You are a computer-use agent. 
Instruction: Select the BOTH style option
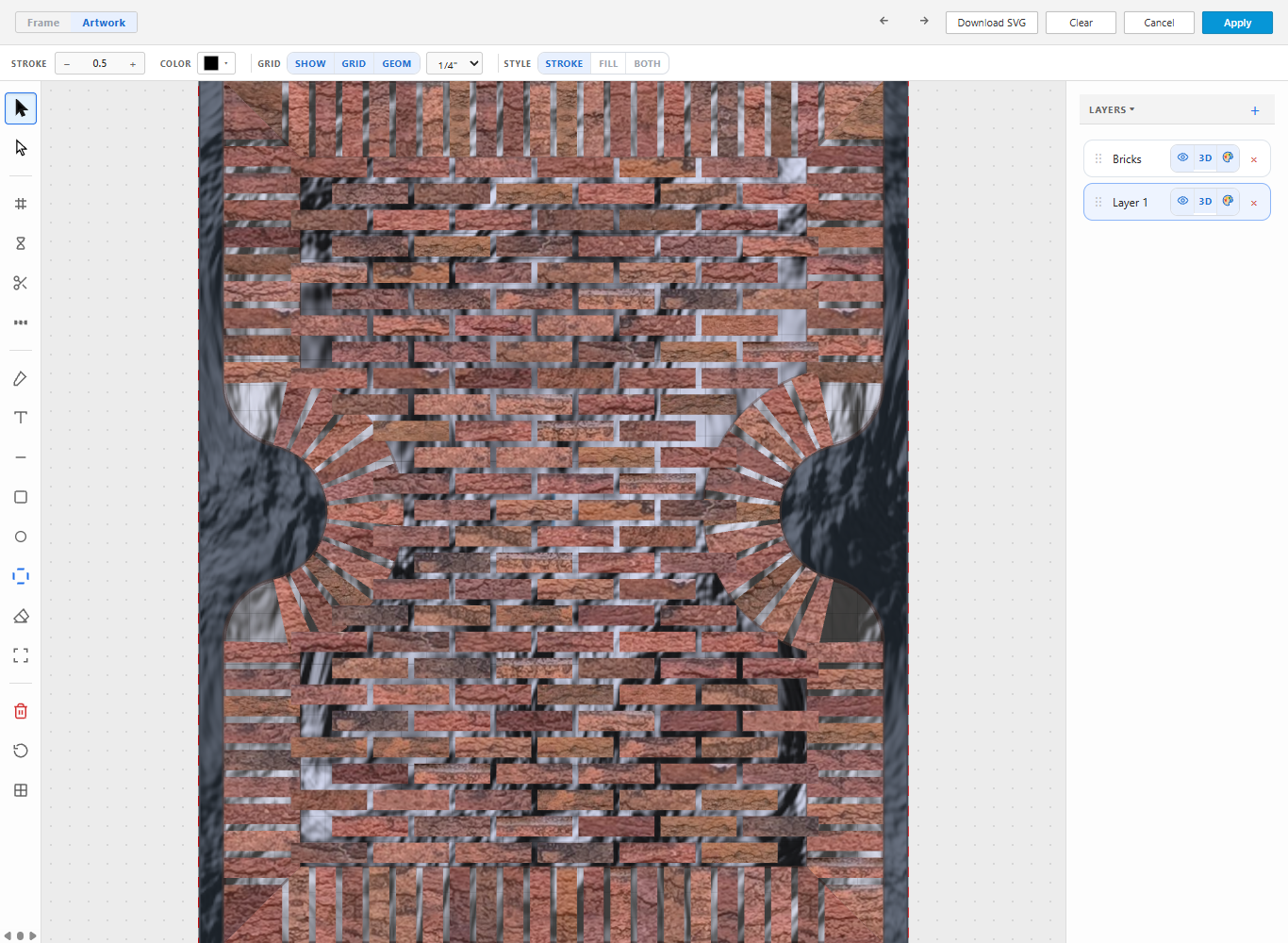click(647, 63)
